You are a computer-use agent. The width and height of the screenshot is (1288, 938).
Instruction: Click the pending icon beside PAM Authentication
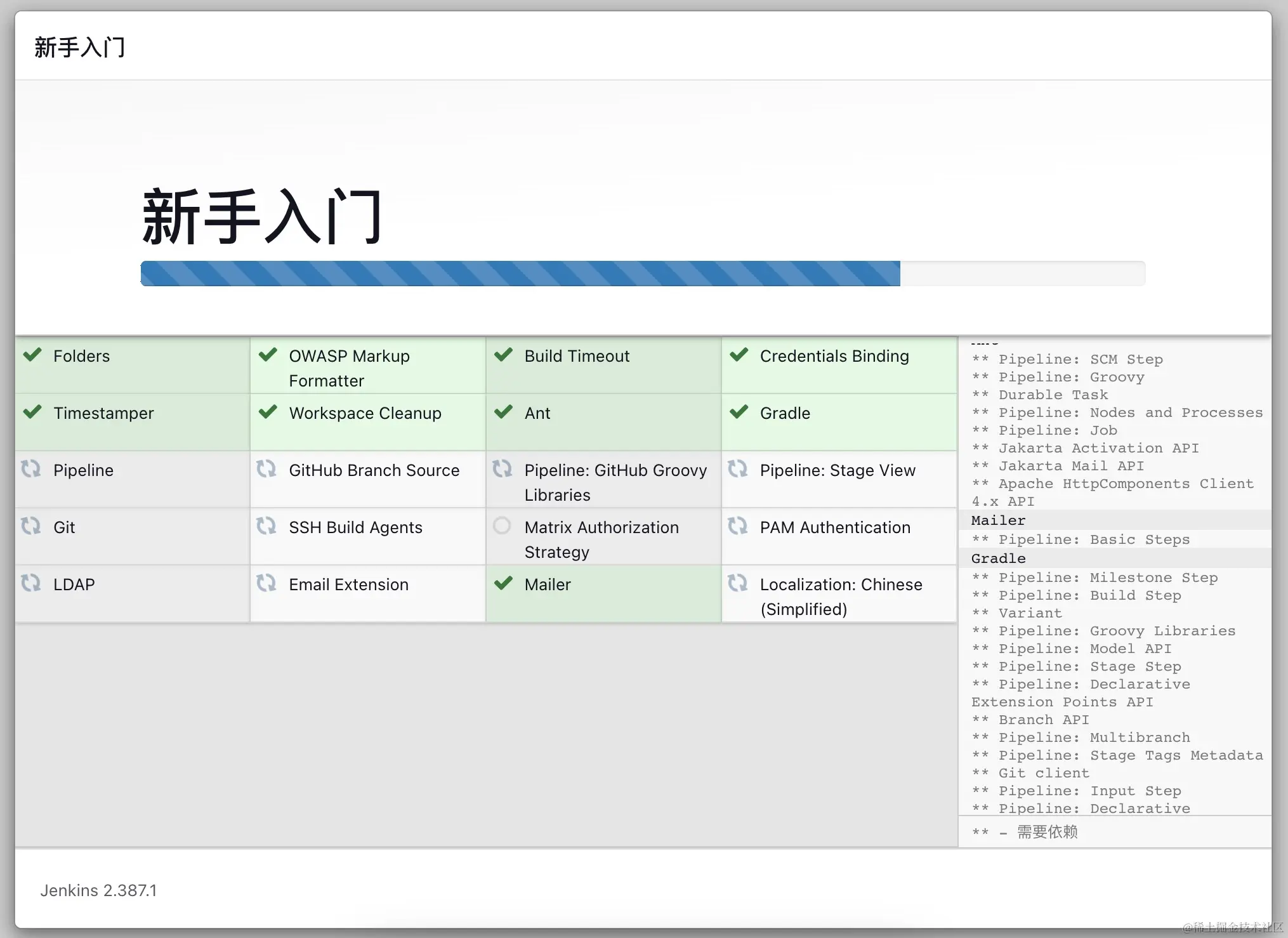click(737, 526)
